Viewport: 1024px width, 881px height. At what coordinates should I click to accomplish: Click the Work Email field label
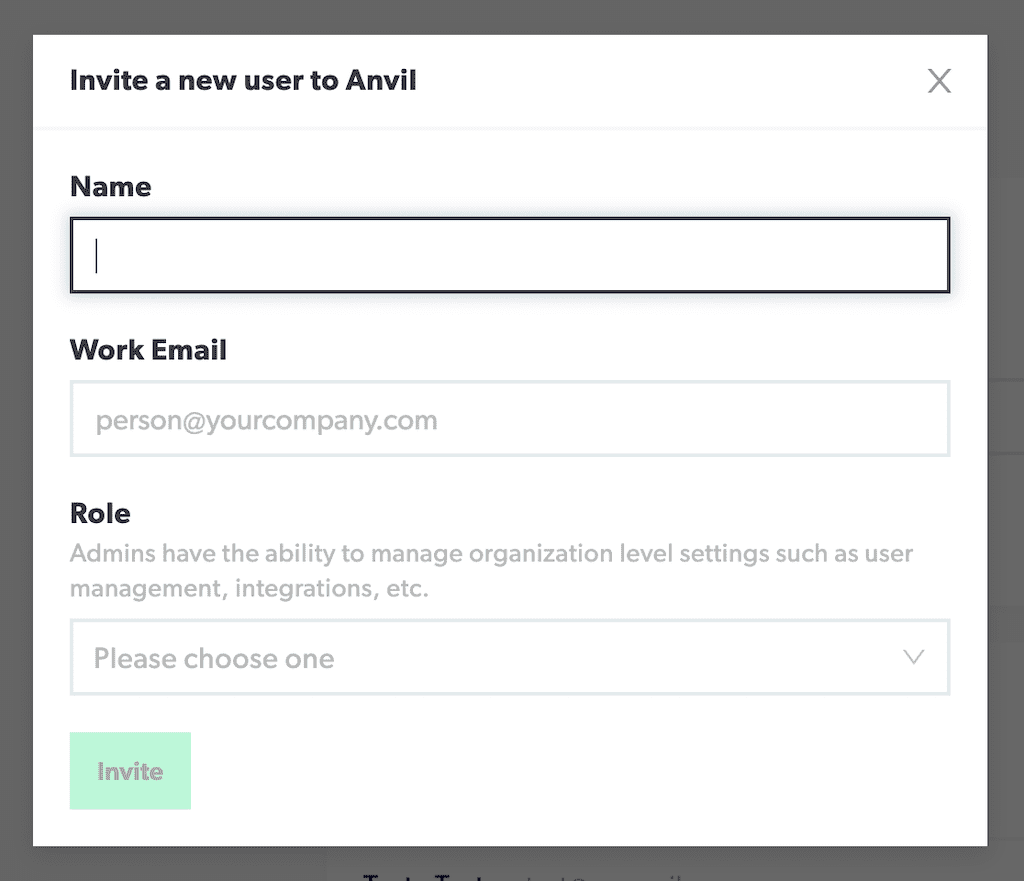[x=148, y=350]
